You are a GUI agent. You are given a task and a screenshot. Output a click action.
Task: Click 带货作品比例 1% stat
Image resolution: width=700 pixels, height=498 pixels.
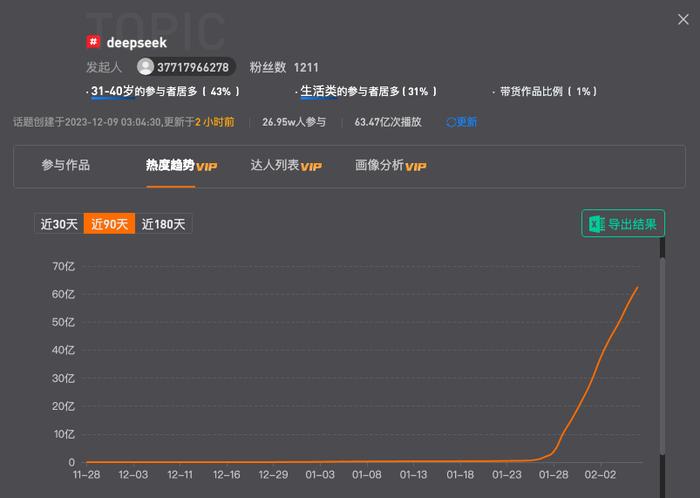[548, 91]
